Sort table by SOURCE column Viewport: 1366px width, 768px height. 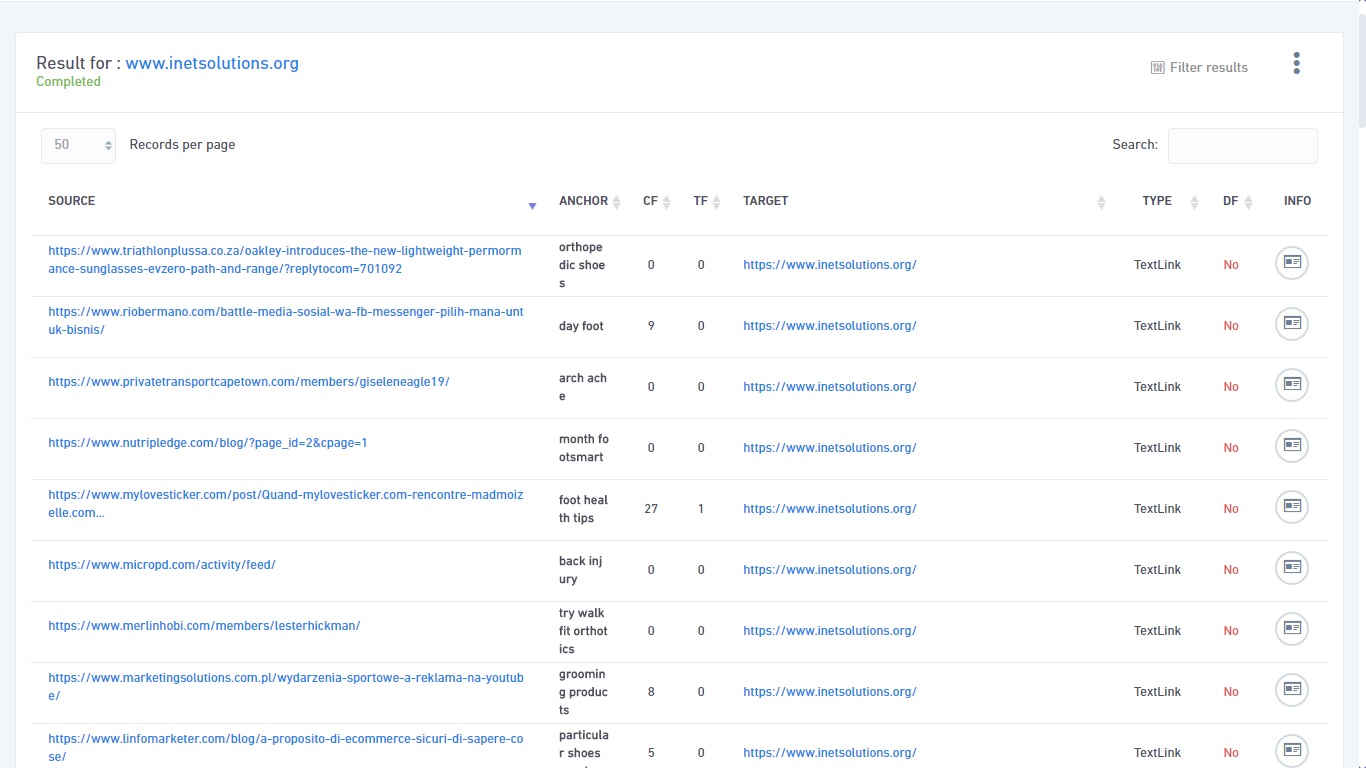72,201
